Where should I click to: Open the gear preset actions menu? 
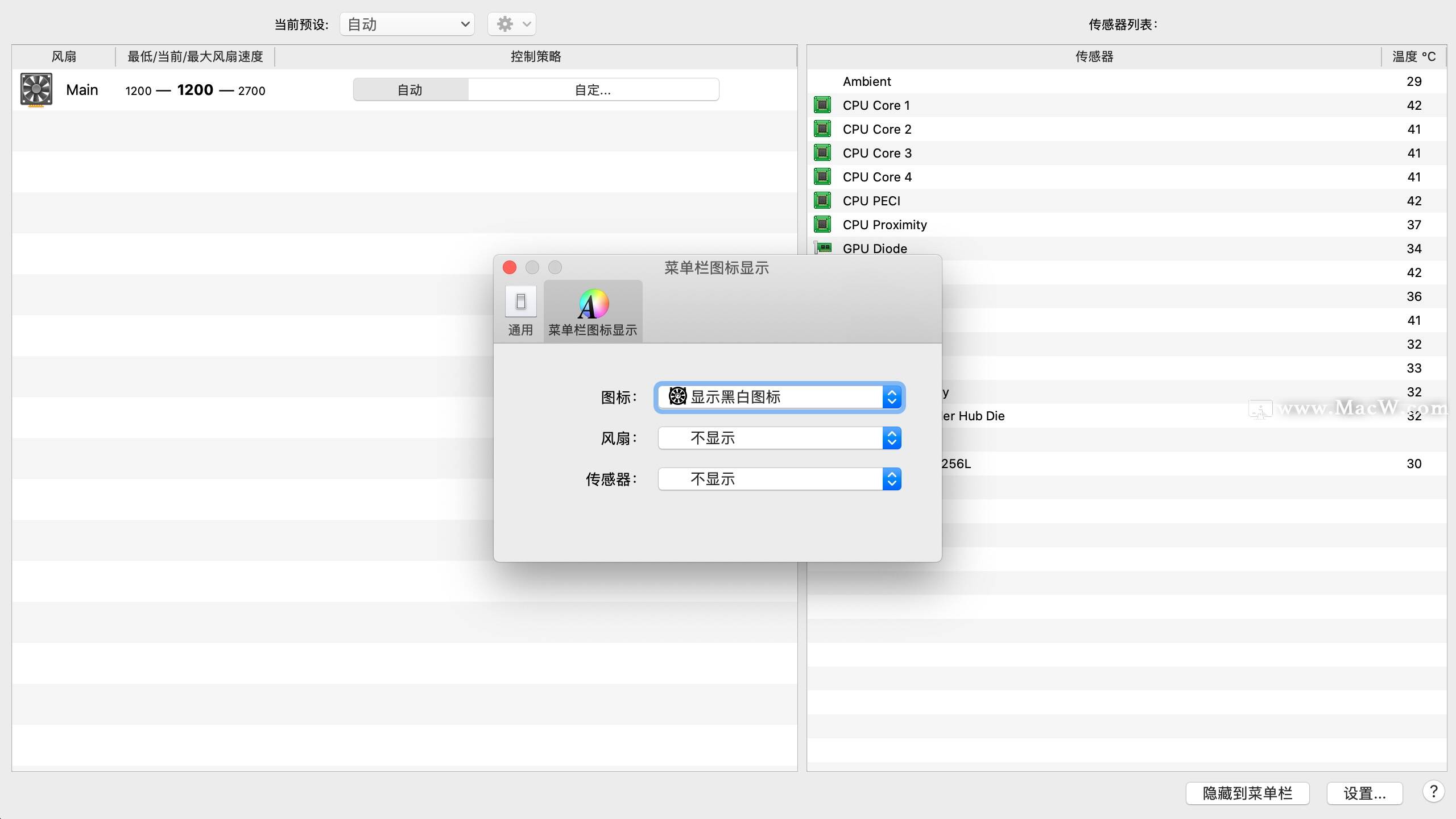click(512, 24)
